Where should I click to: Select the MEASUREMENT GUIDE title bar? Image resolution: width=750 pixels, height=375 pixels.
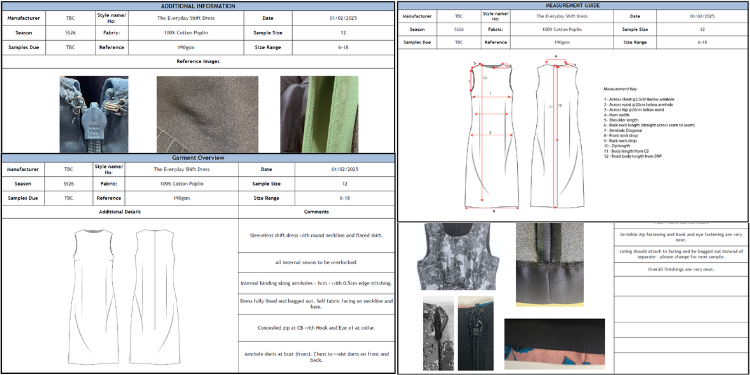click(573, 6)
